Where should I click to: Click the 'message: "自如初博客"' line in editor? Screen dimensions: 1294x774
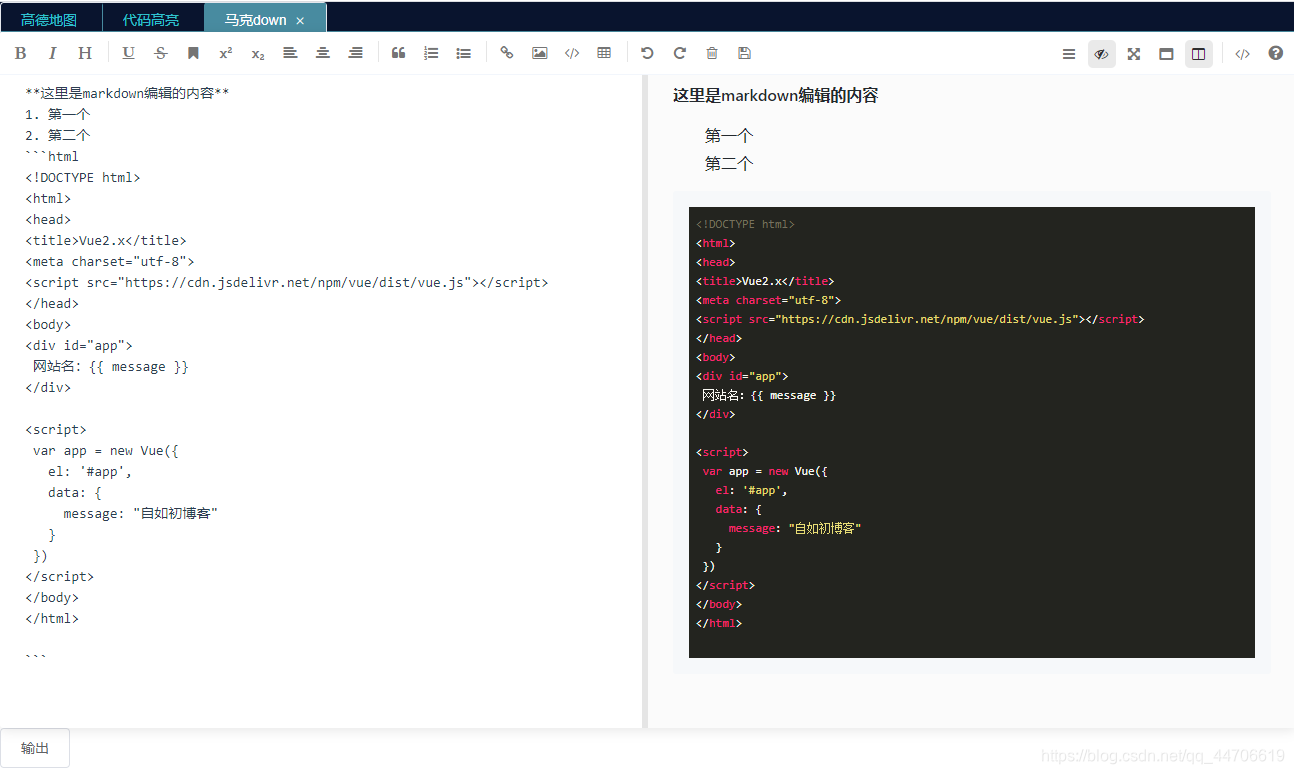click(x=140, y=513)
